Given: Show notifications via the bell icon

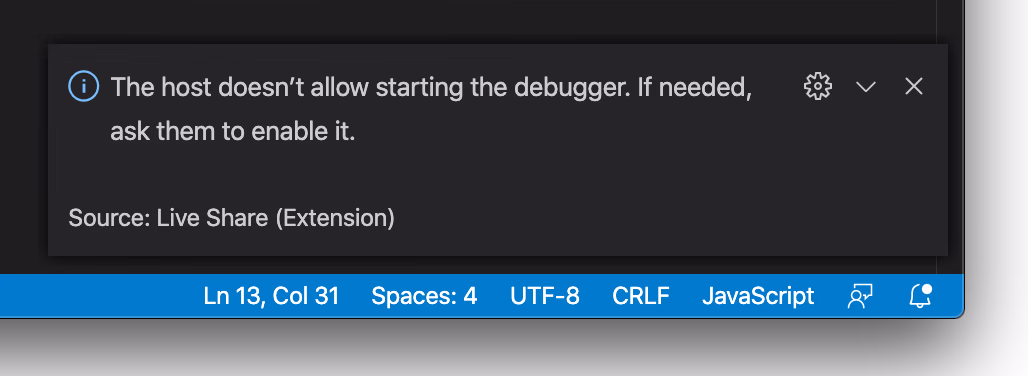Looking at the screenshot, I should (921, 296).
